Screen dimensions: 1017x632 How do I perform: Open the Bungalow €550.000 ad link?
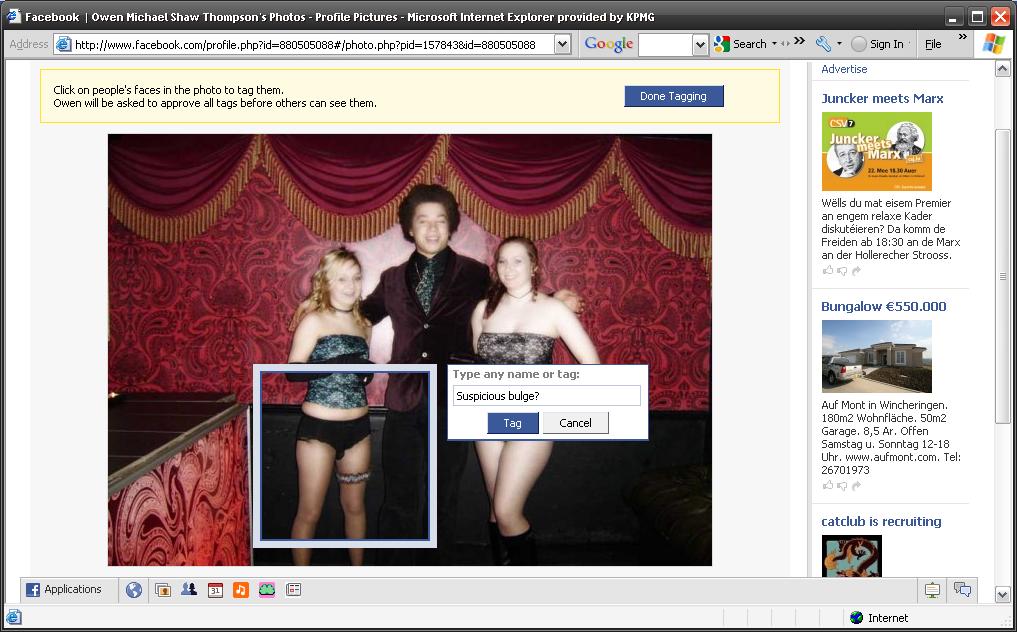click(883, 306)
